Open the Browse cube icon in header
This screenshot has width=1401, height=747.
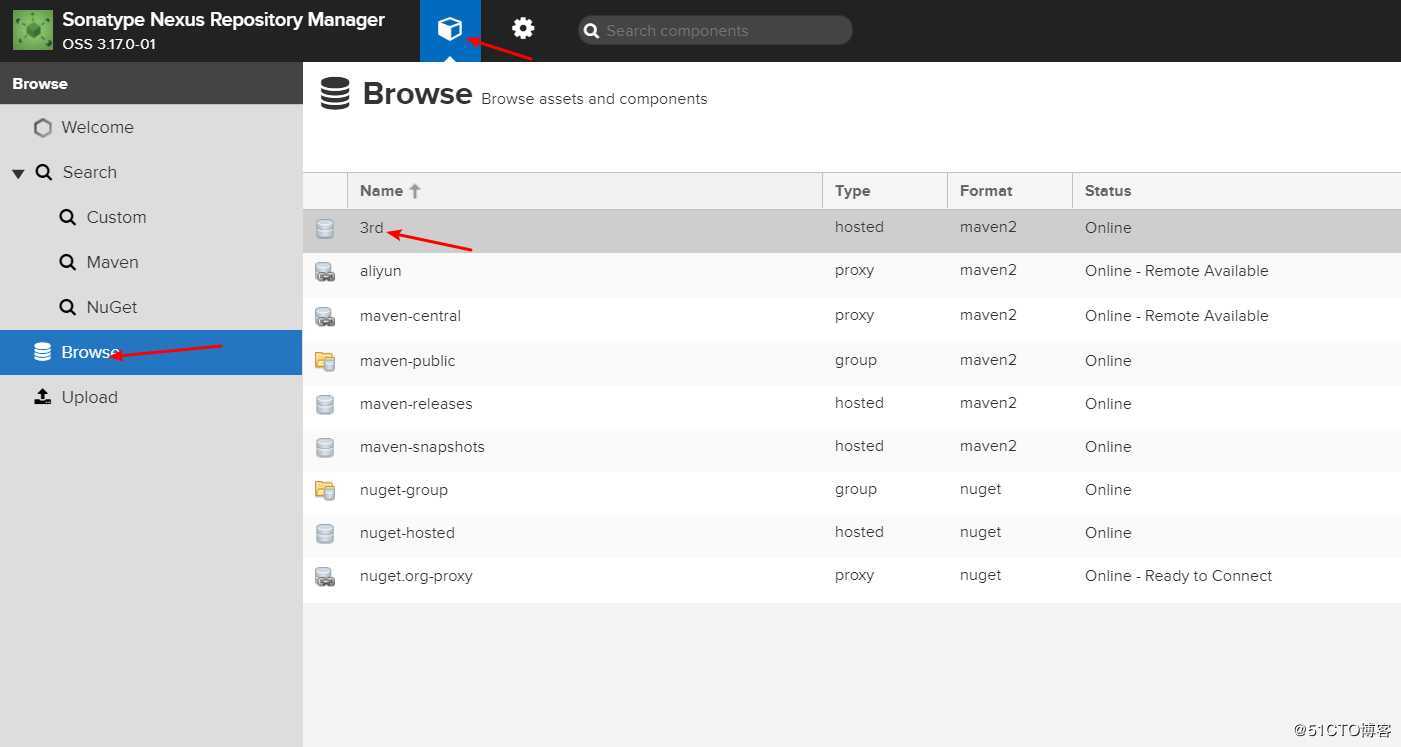point(450,30)
